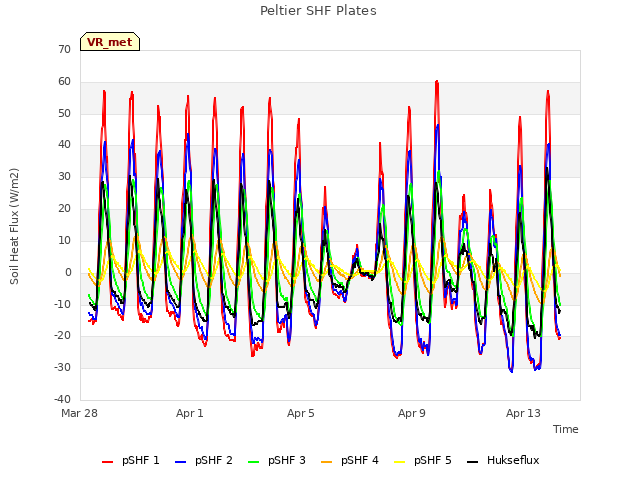Image resolution: width=640 pixels, height=480 pixels.
Task: Click the 50 y-axis tick label
Action: [x=64, y=113]
